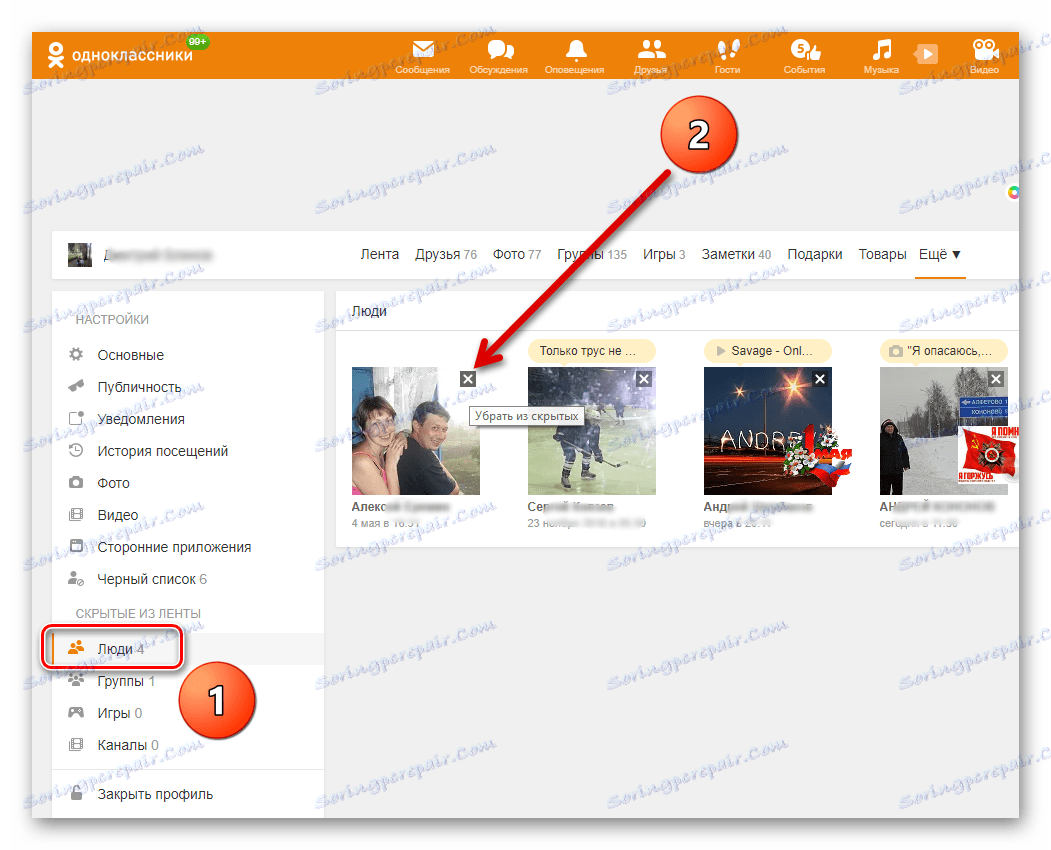
Task: Open the Обсуждения discussions icon
Action: (x=499, y=56)
